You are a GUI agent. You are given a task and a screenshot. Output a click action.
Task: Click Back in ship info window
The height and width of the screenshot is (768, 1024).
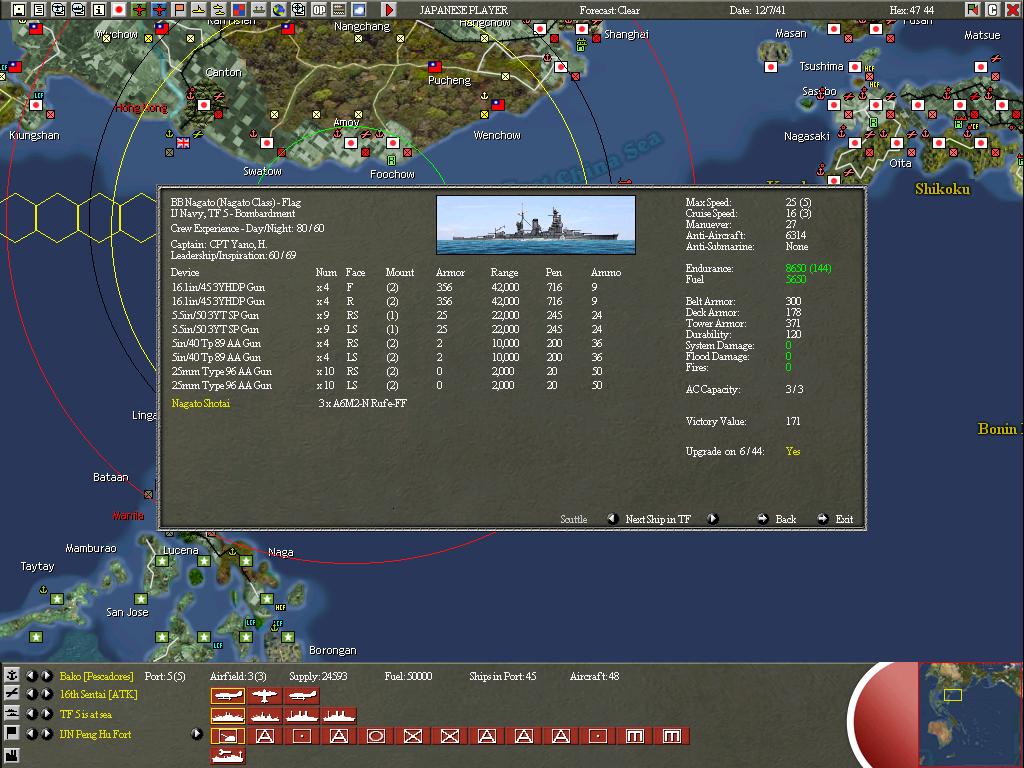coord(785,519)
